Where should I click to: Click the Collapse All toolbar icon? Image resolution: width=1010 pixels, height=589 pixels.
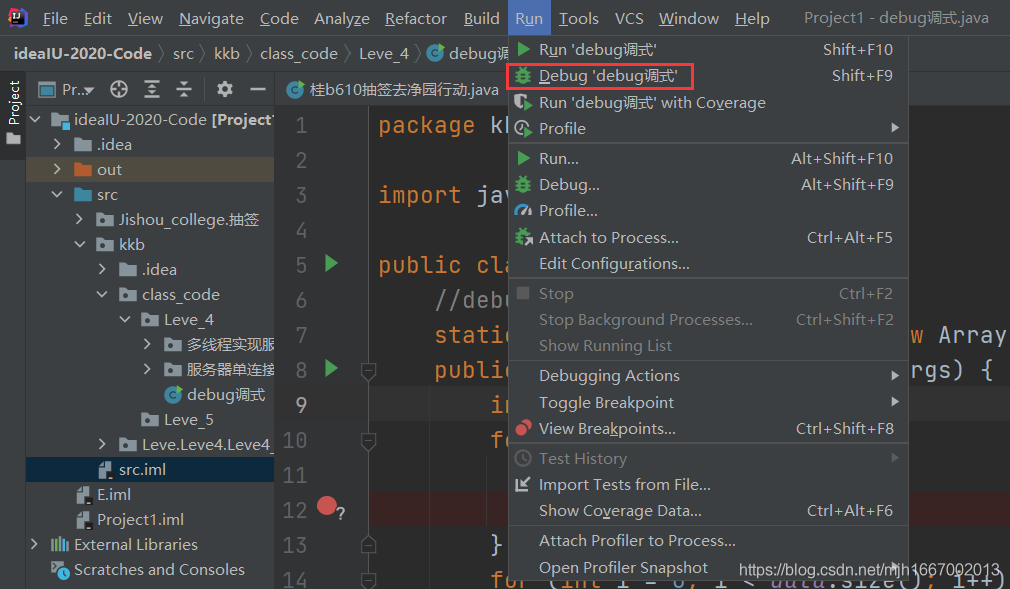pos(184,89)
